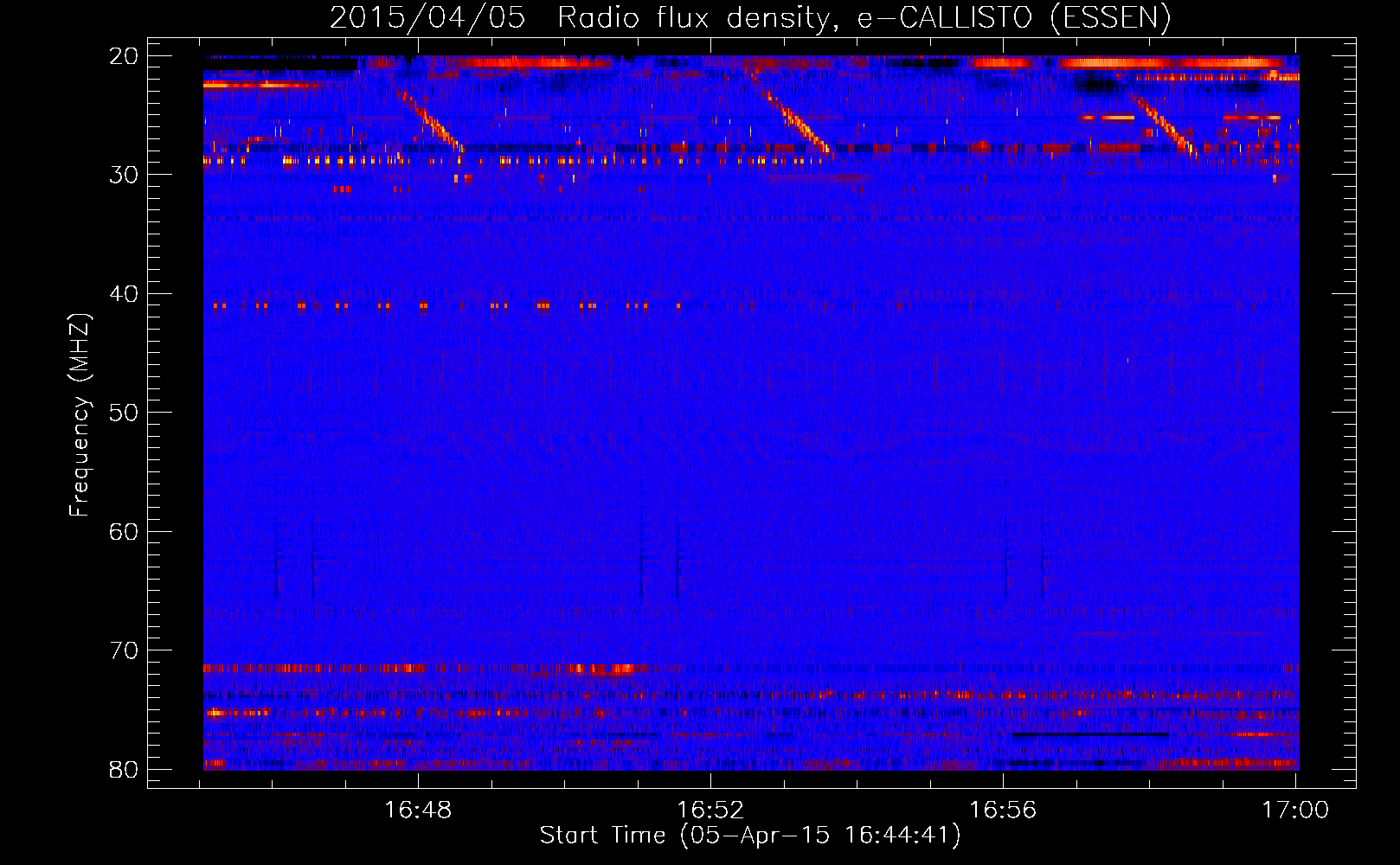Screen dimensions: 1400x865
Task: Click the drifting burst streak near 16:48
Action: (430, 119)
